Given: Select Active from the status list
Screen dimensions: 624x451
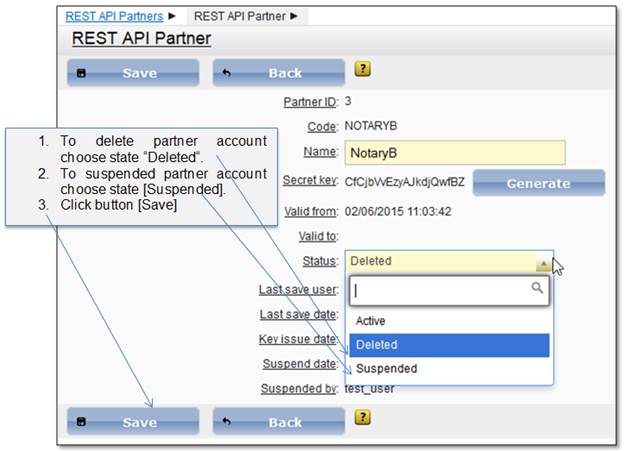Looking at the screenshot, I should pos(371,321).
